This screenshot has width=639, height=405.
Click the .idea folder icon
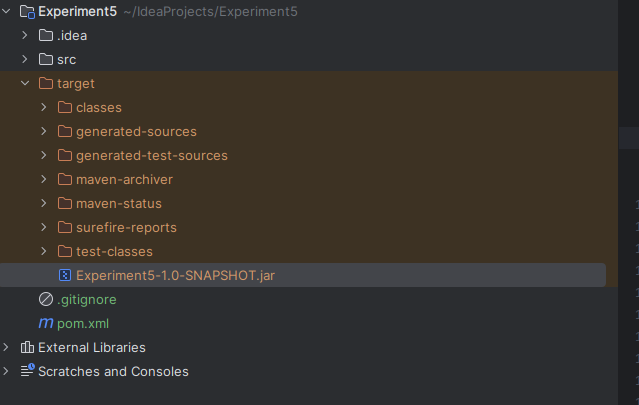coord(46,35)
